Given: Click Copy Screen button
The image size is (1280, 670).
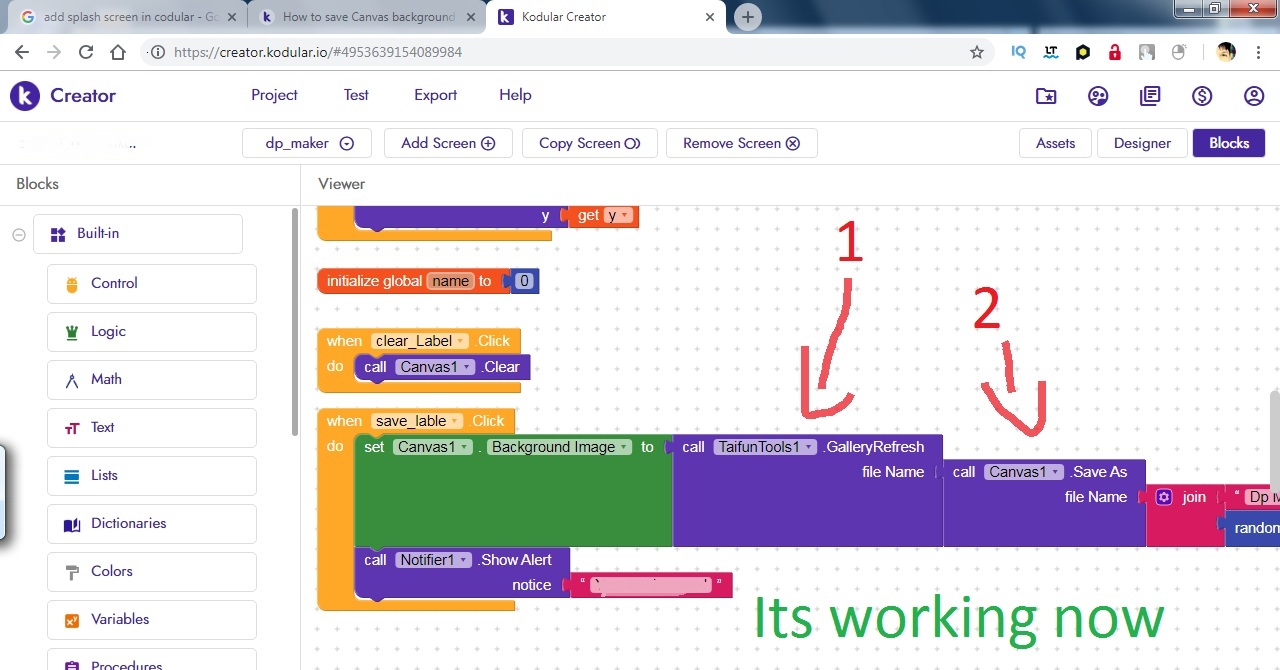Looking at the screenshot, I should (x=589, y=143).
